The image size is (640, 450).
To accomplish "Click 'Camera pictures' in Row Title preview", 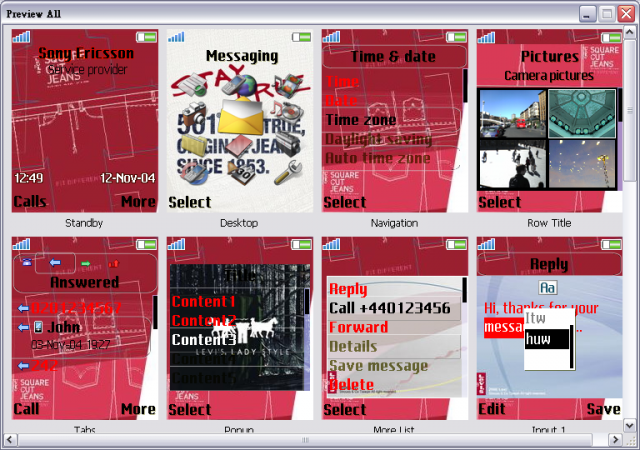I will (x=549, y=76).
